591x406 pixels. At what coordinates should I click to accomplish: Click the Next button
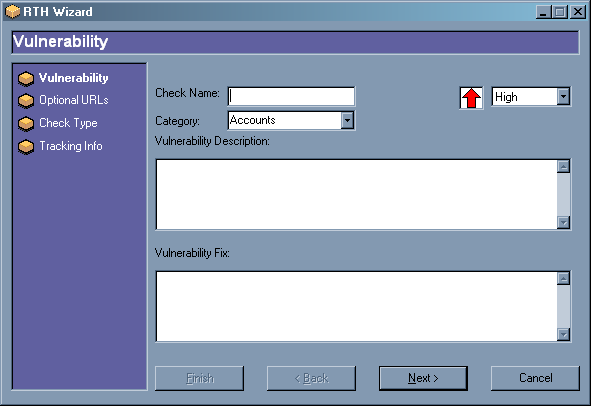click(x=423, y=378)
